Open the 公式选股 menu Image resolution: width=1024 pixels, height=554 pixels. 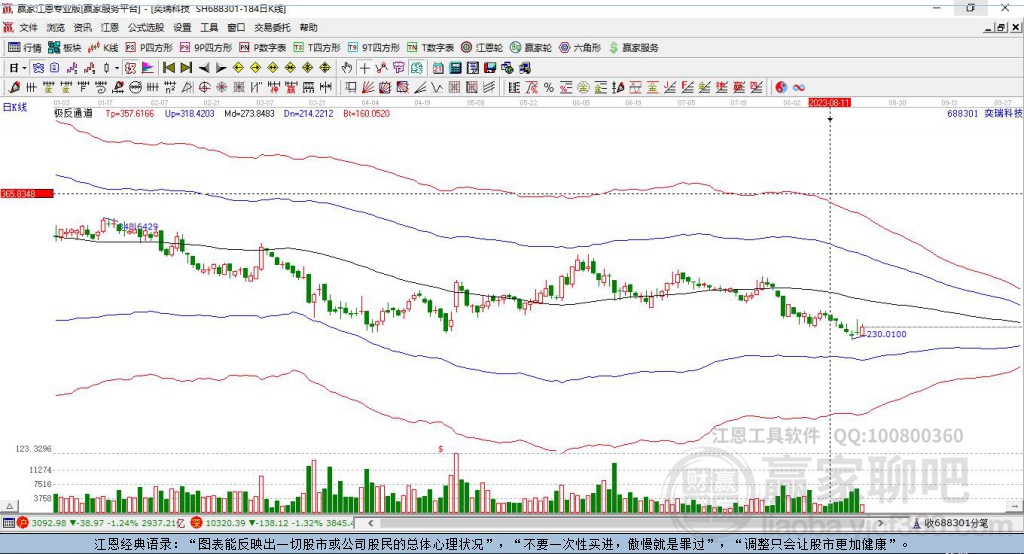(x=146, y=27)
